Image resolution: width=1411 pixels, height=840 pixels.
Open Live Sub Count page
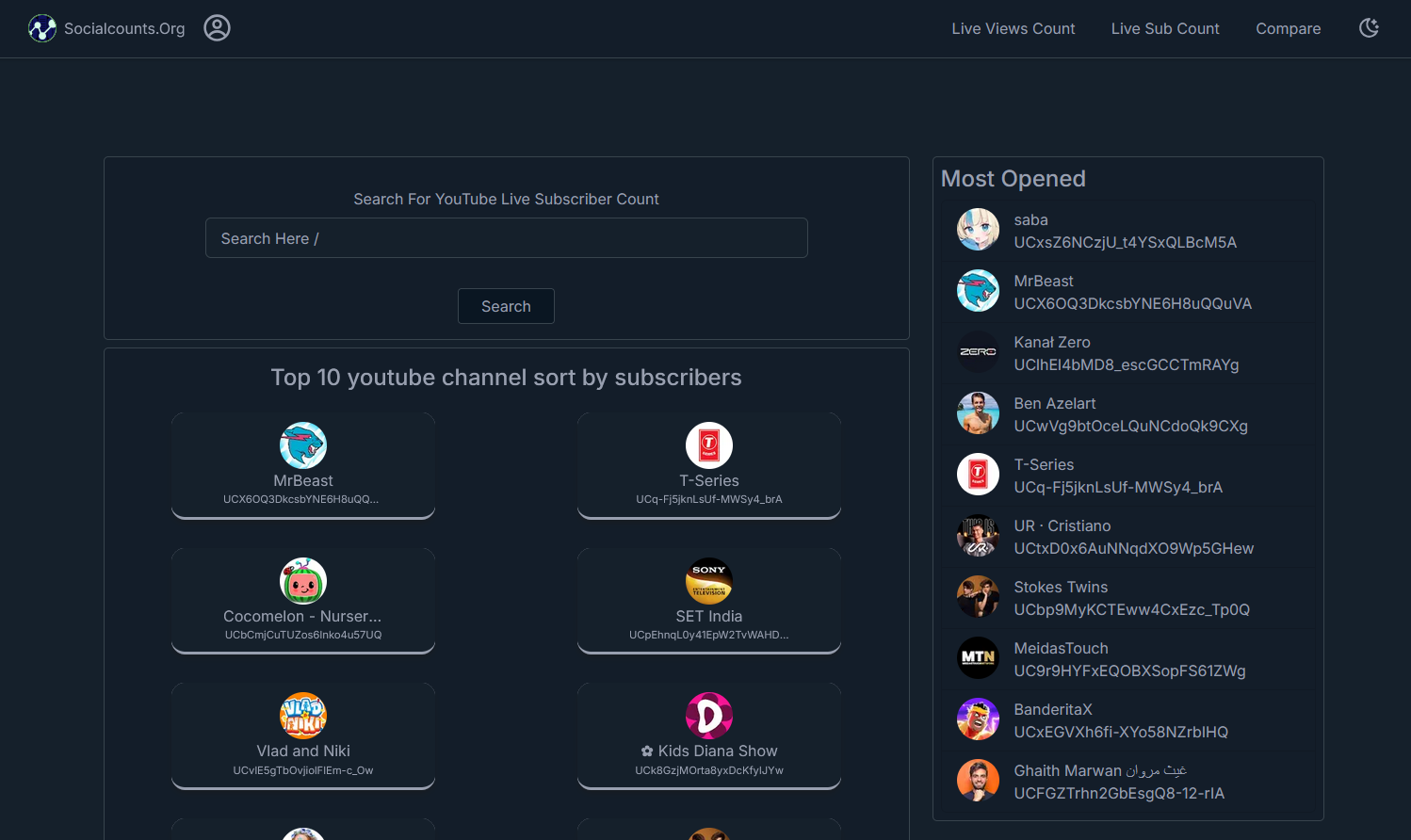pos(1165,28)
